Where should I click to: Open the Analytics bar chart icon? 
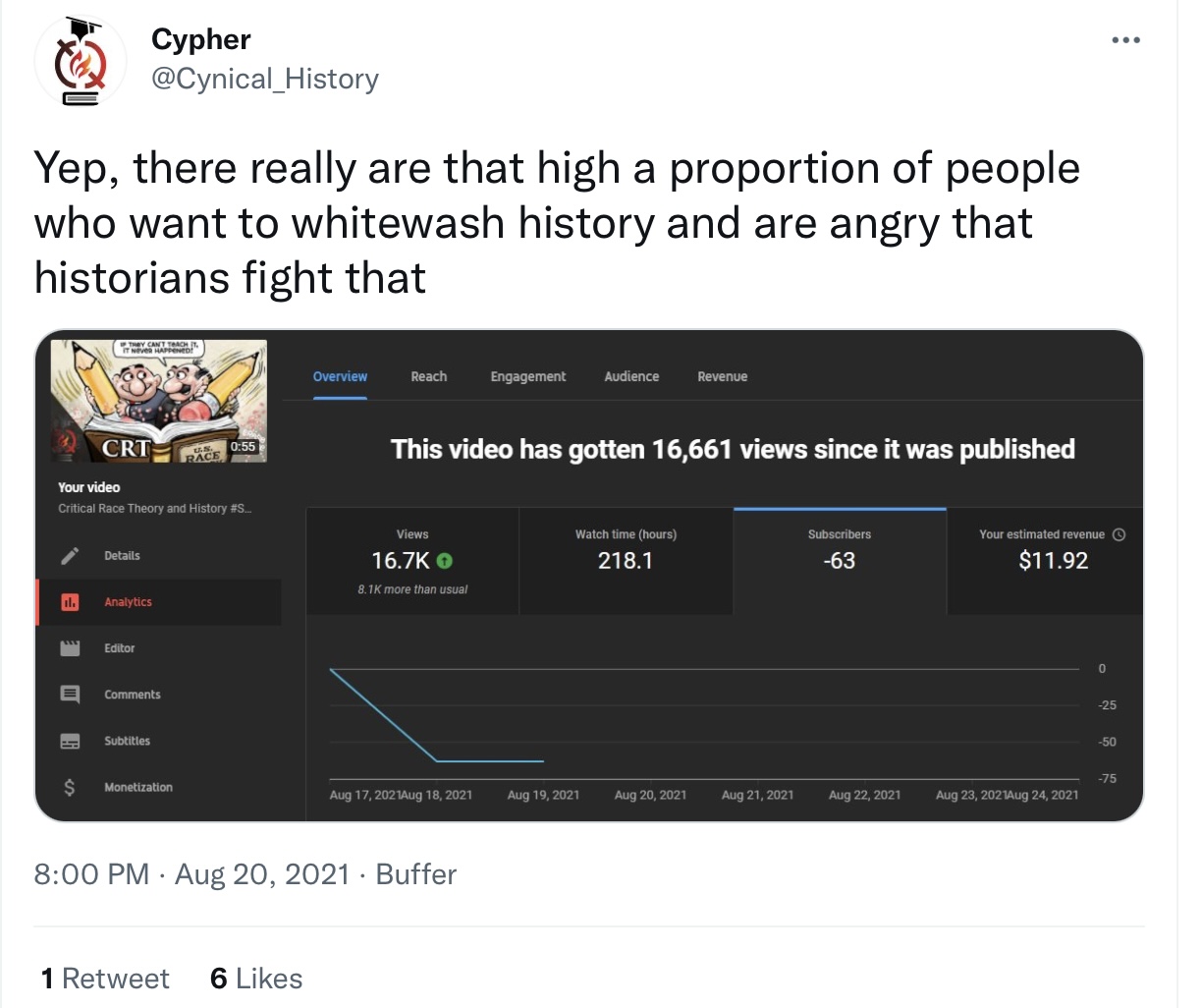(x=70, y=602)
